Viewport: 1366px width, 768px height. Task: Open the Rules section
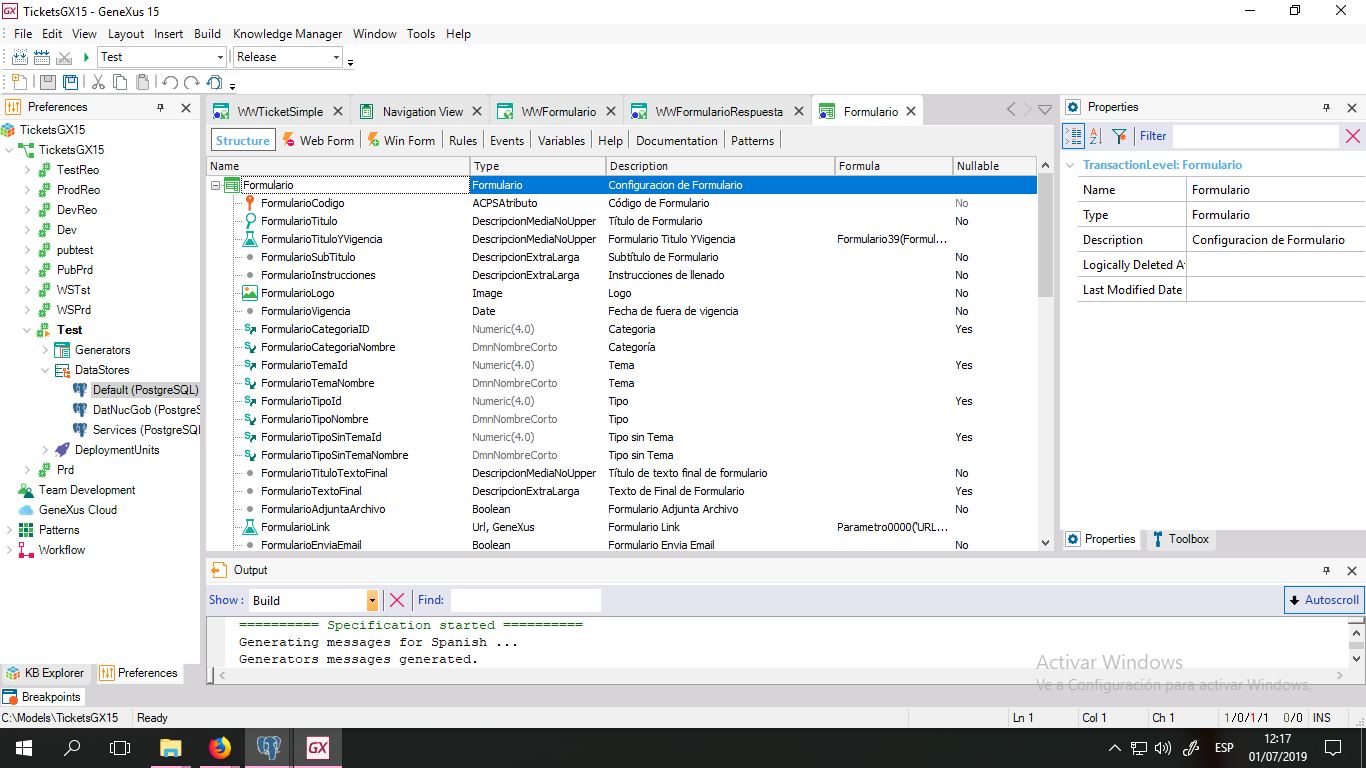(x=463, y=141)
